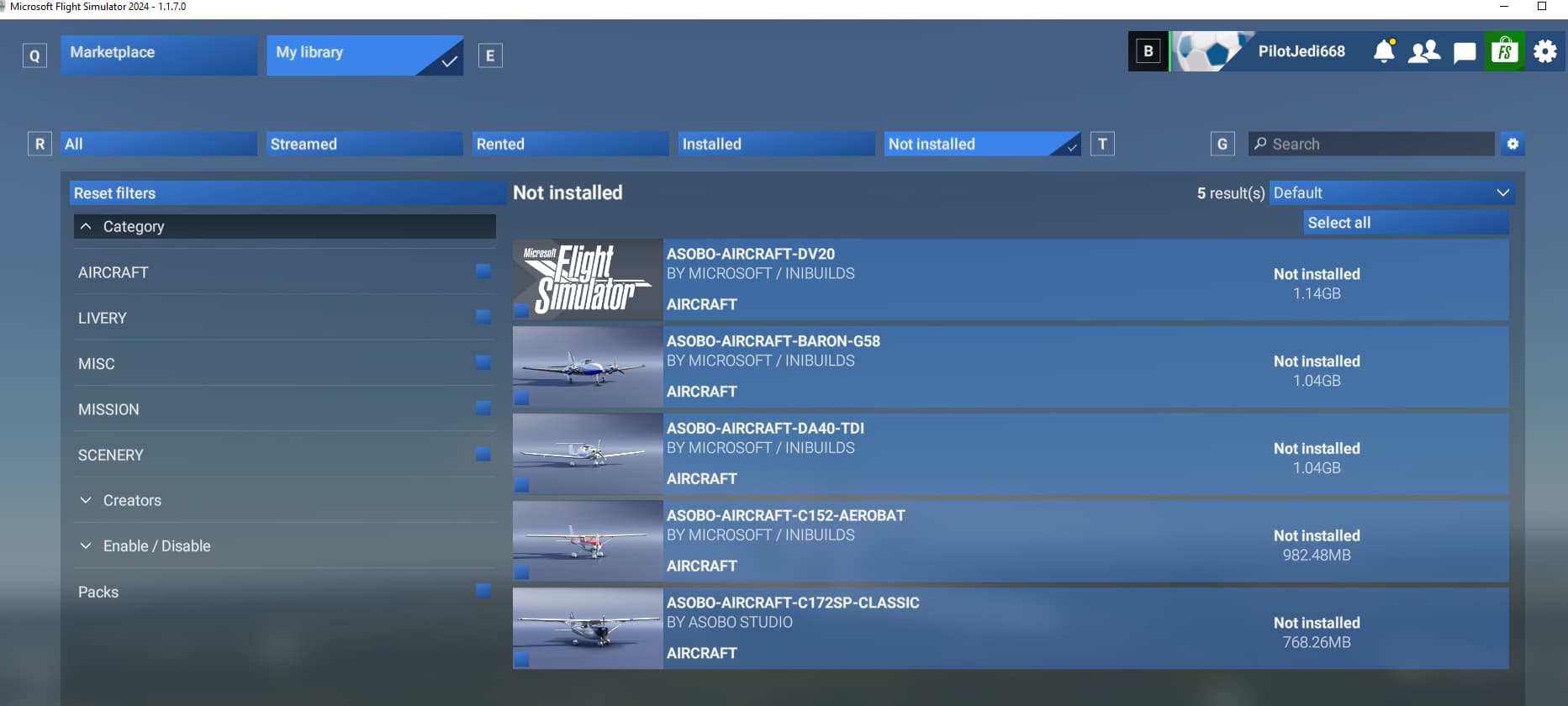Maximize the Flight Simulator window
This screenshot has width=1568, height=706.
(1542, 7)
